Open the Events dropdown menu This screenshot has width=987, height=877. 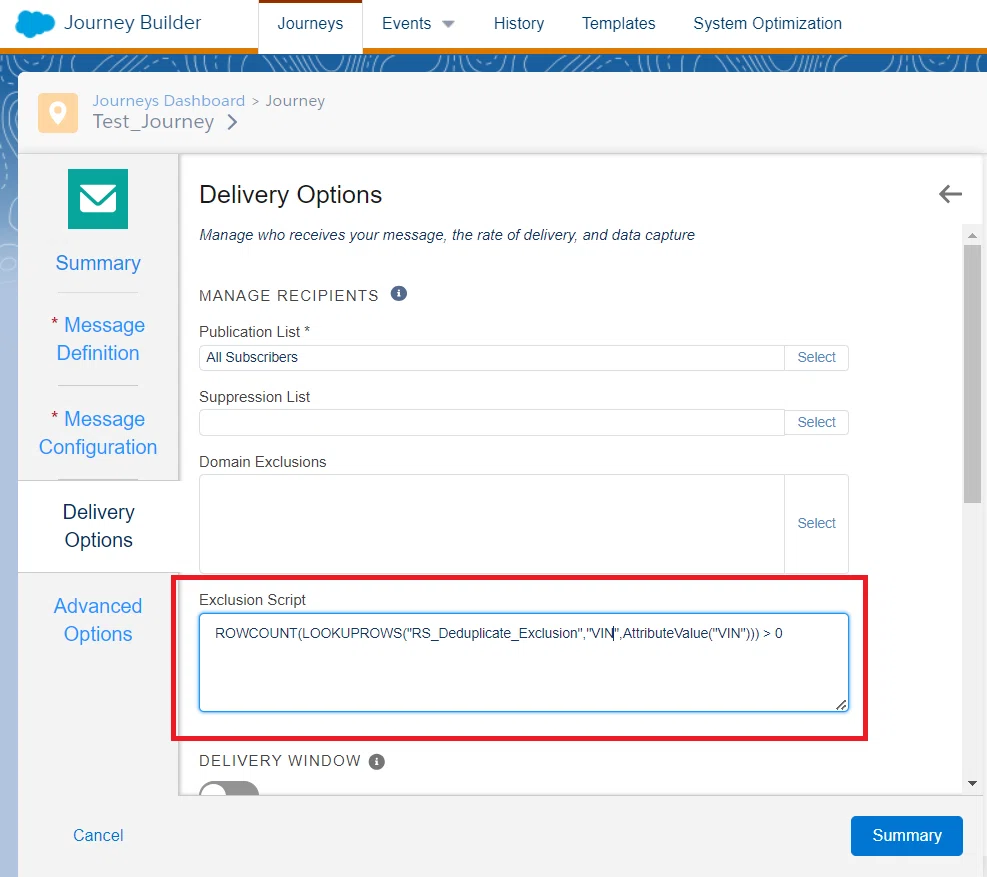(x=418, y=24)
